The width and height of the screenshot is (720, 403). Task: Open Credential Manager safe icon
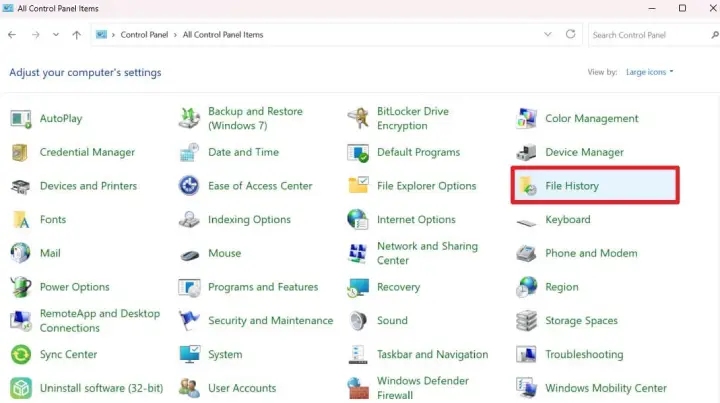click(20, 152)
